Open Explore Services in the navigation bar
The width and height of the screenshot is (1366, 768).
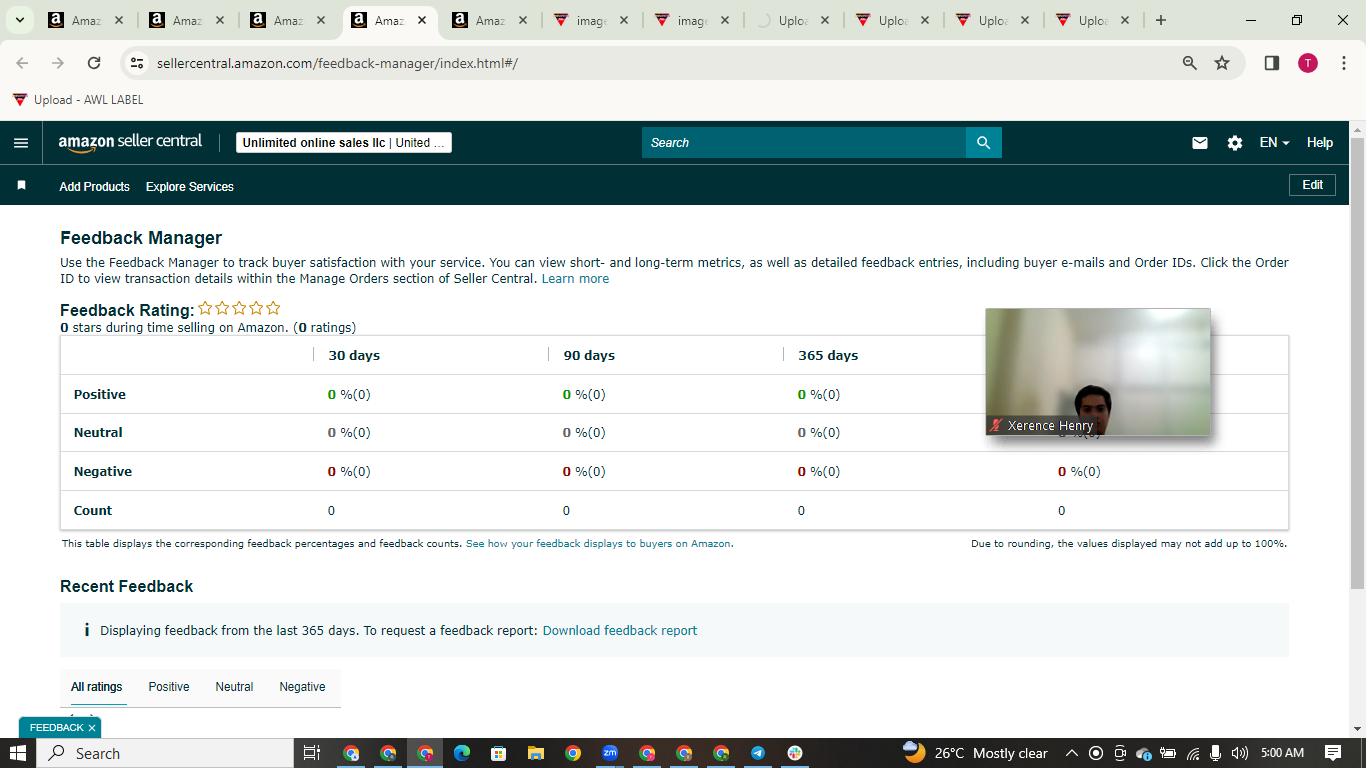point(190,187)
